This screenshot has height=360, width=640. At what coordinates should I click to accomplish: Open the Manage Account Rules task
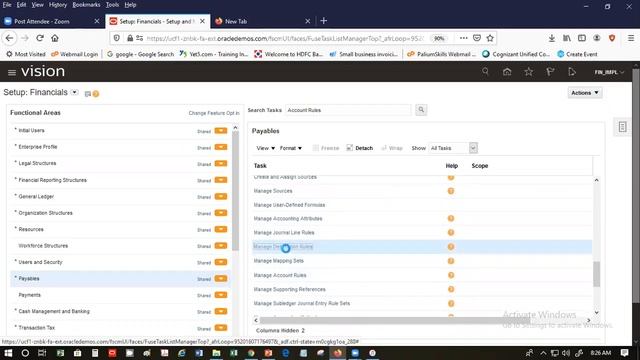point(280,276)
